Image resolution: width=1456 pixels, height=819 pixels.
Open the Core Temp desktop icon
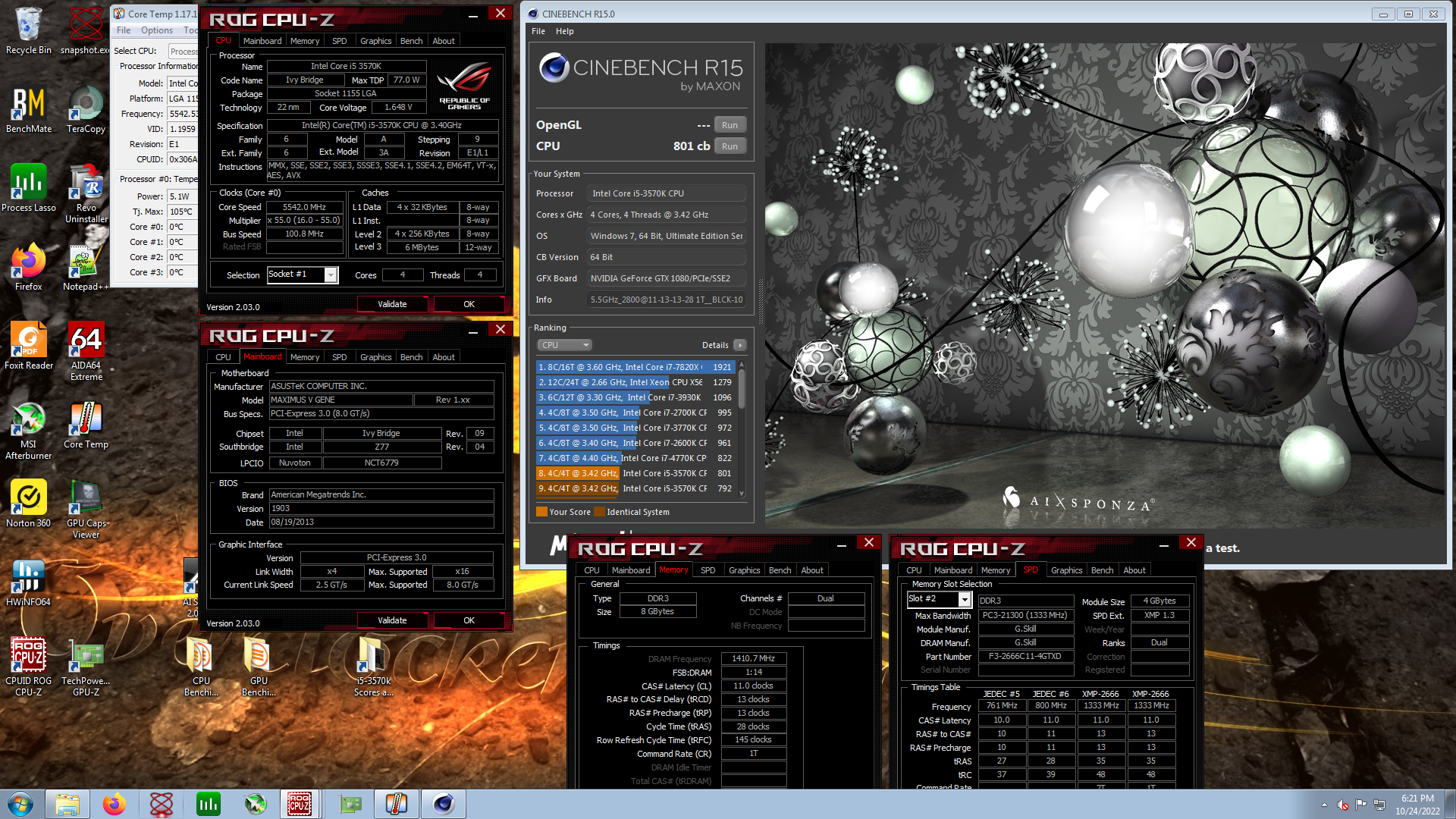click(x=86, y=425)
